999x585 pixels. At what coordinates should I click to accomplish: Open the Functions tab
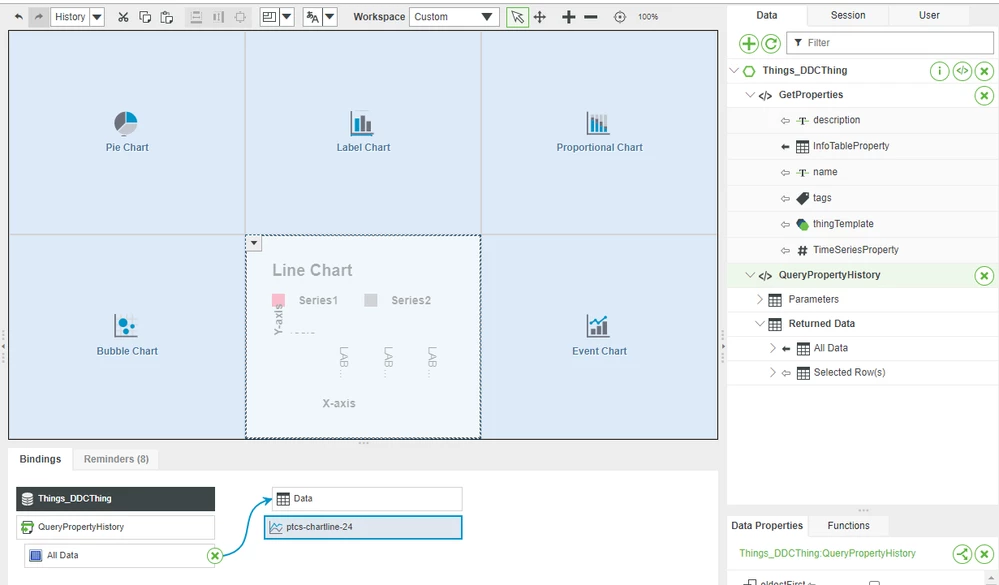[848, 526]
